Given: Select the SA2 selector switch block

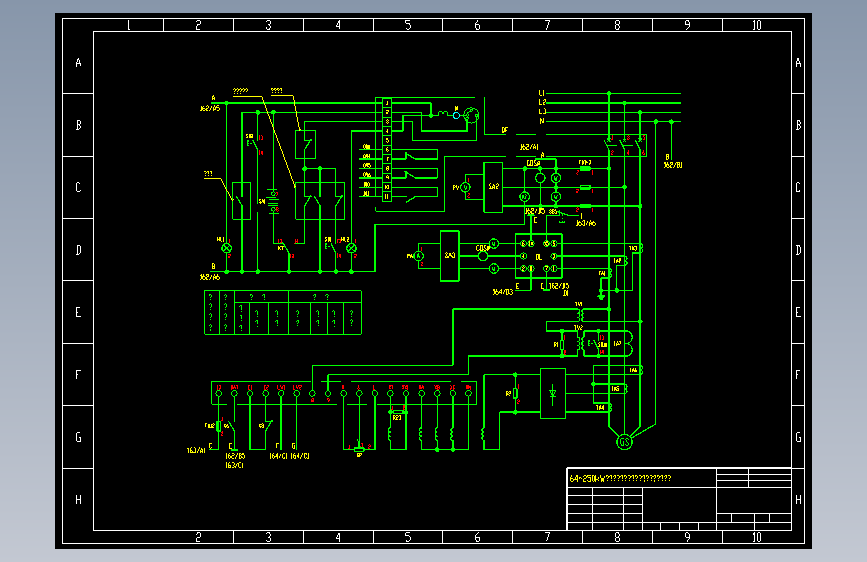Looking at the screenshot, I should (493, 188).
